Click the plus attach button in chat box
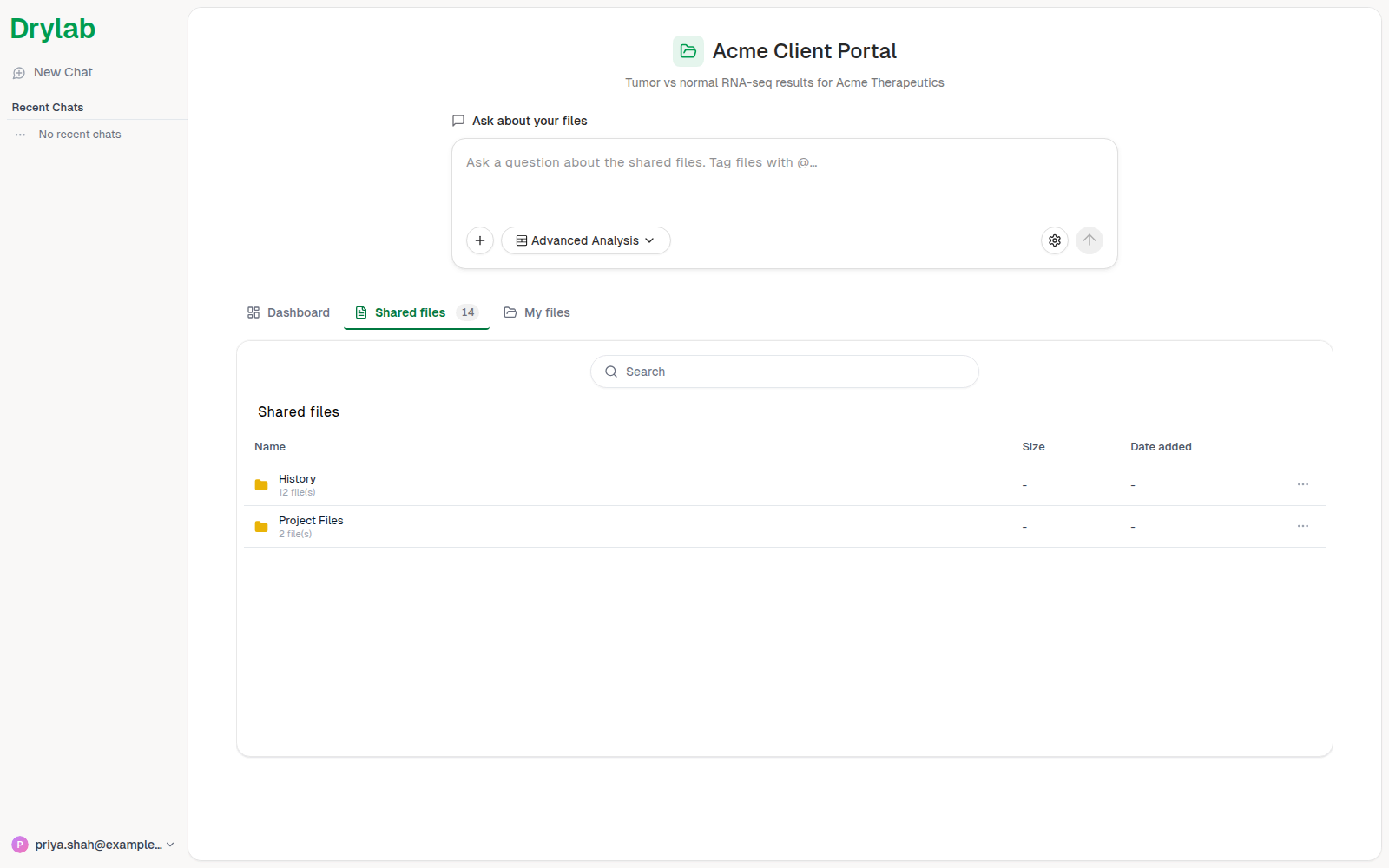 coord(480,240)
